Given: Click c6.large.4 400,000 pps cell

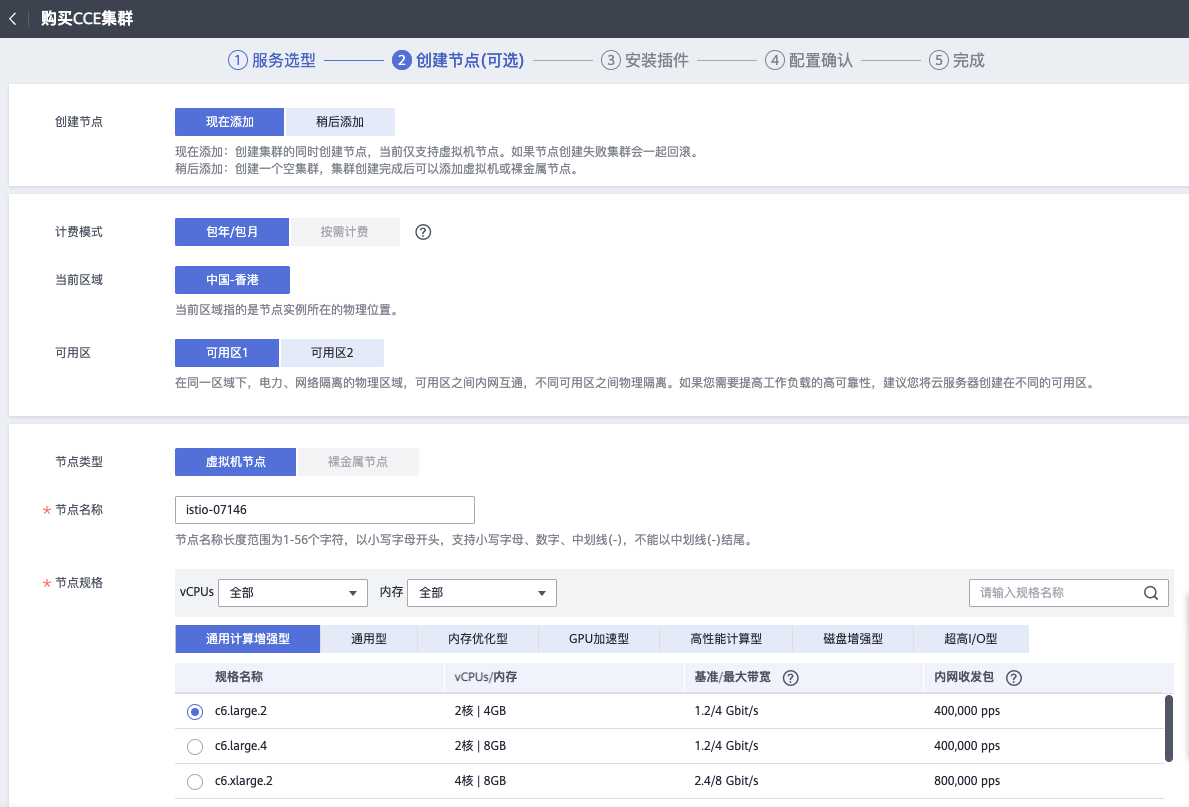Looking at the screenshot, I should [967, 746].
